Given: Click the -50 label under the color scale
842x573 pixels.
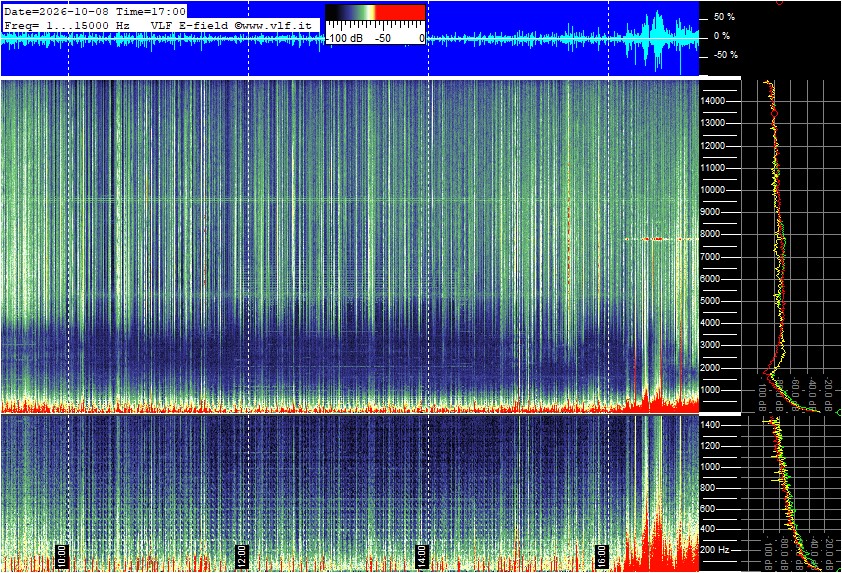Looking at the screenshot, I should 382,38.
